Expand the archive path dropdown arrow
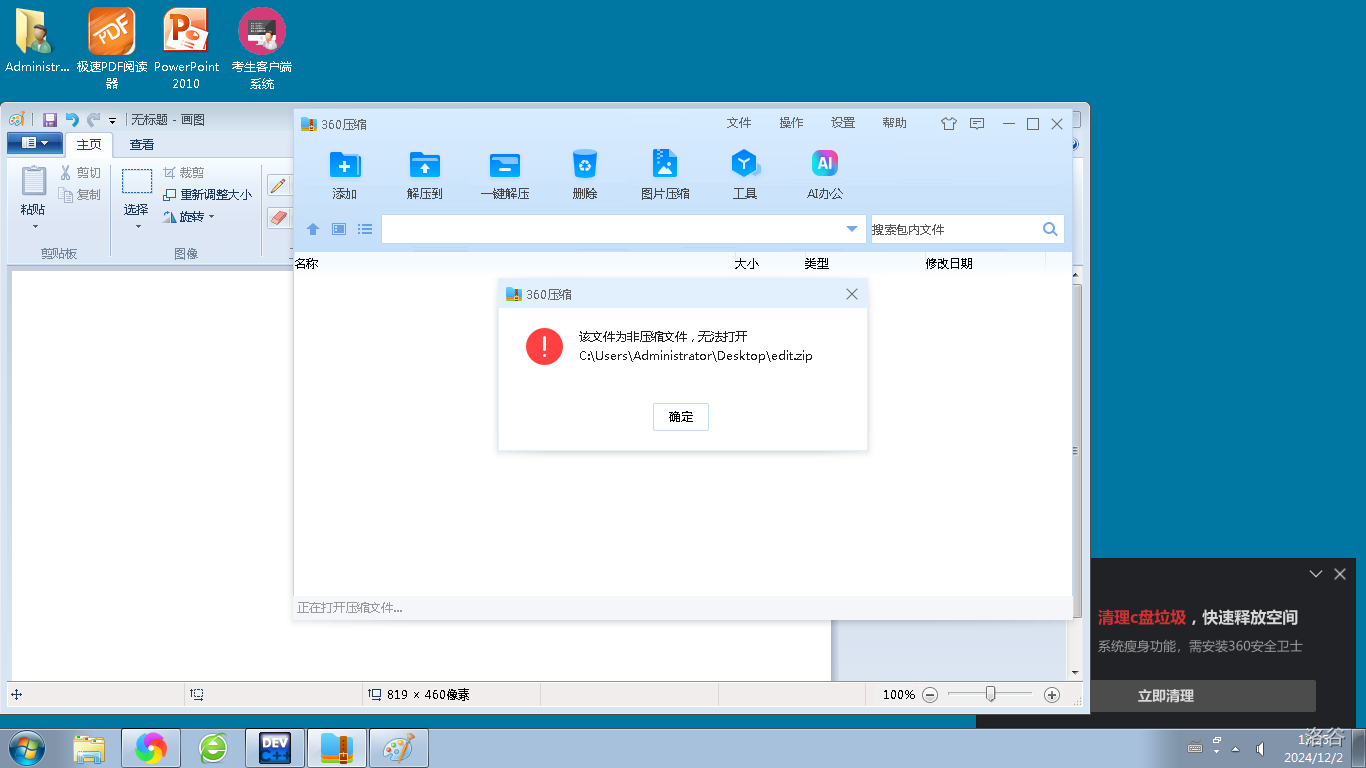Viewport: 1366px width, 768px height. tap(852, 229)
